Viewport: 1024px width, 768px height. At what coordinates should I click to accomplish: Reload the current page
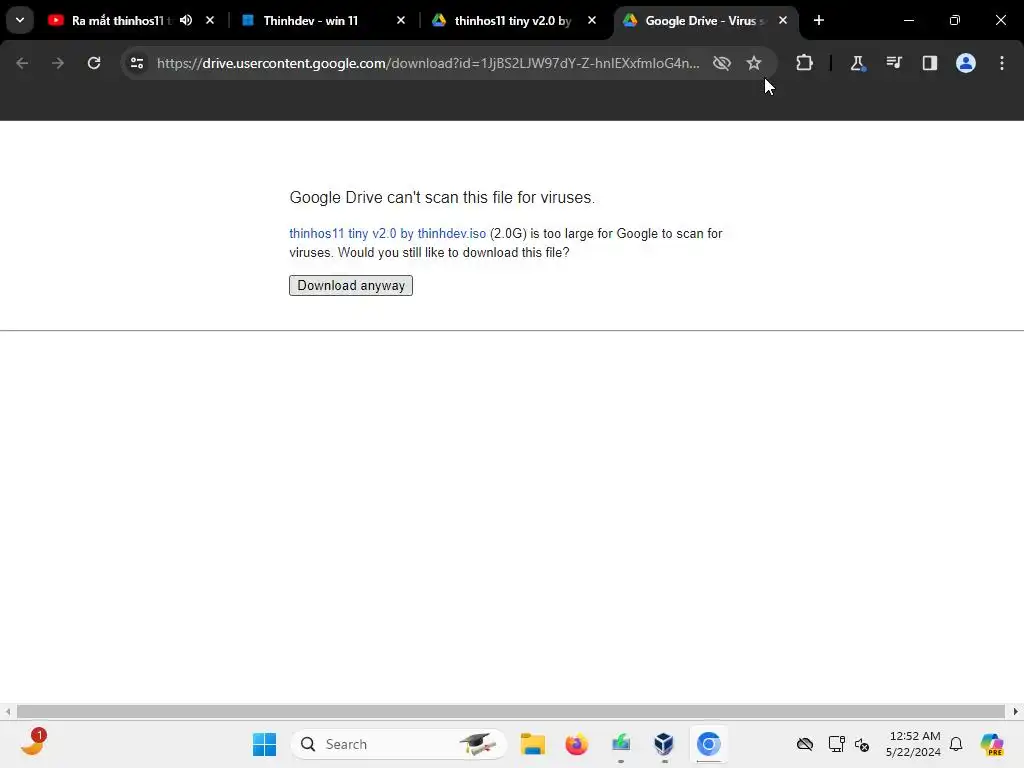94,63
